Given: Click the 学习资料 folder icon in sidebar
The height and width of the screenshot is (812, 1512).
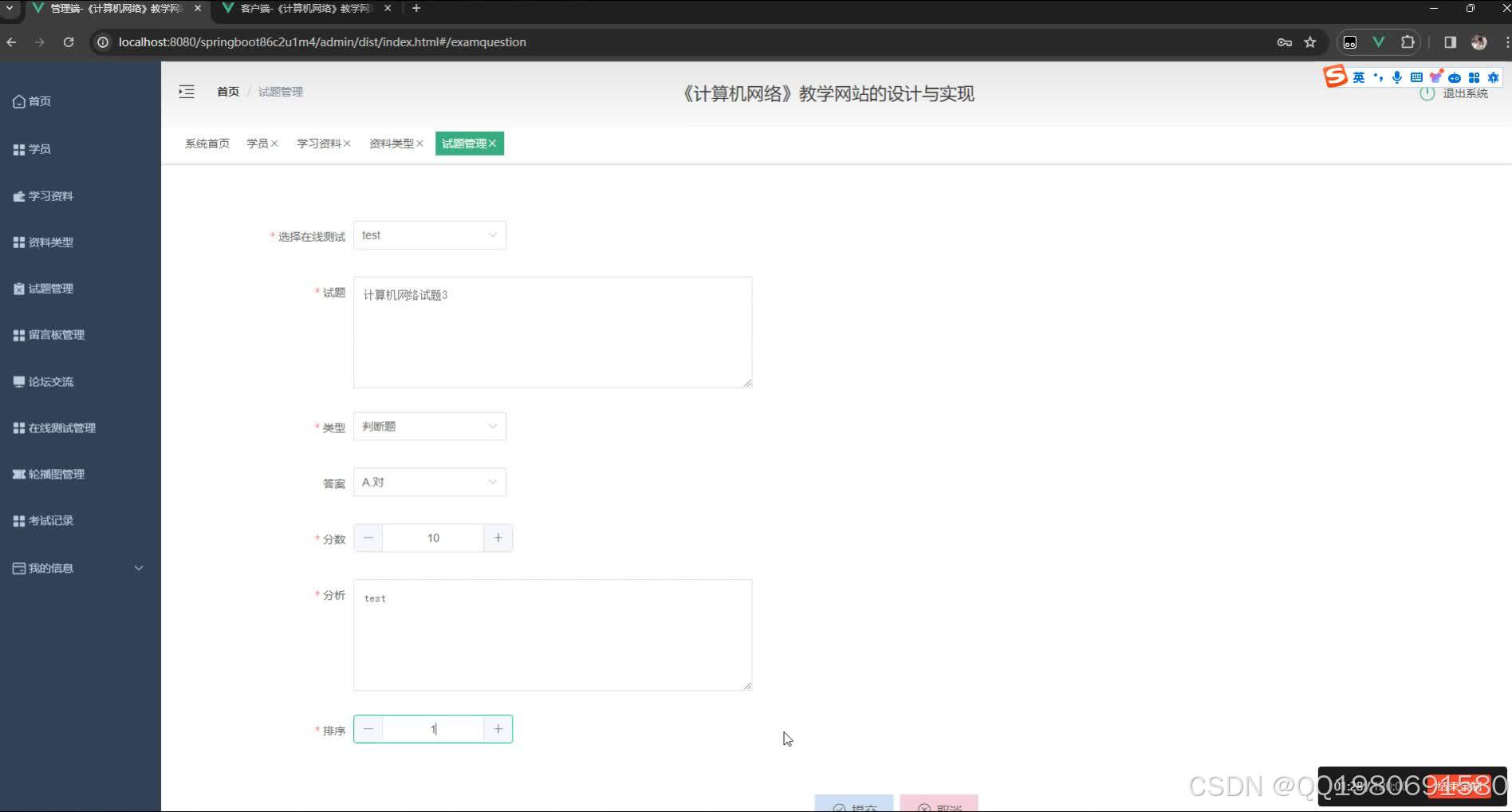Looking at the screenshot, I should pyautogui.click(x=19, y=196).
